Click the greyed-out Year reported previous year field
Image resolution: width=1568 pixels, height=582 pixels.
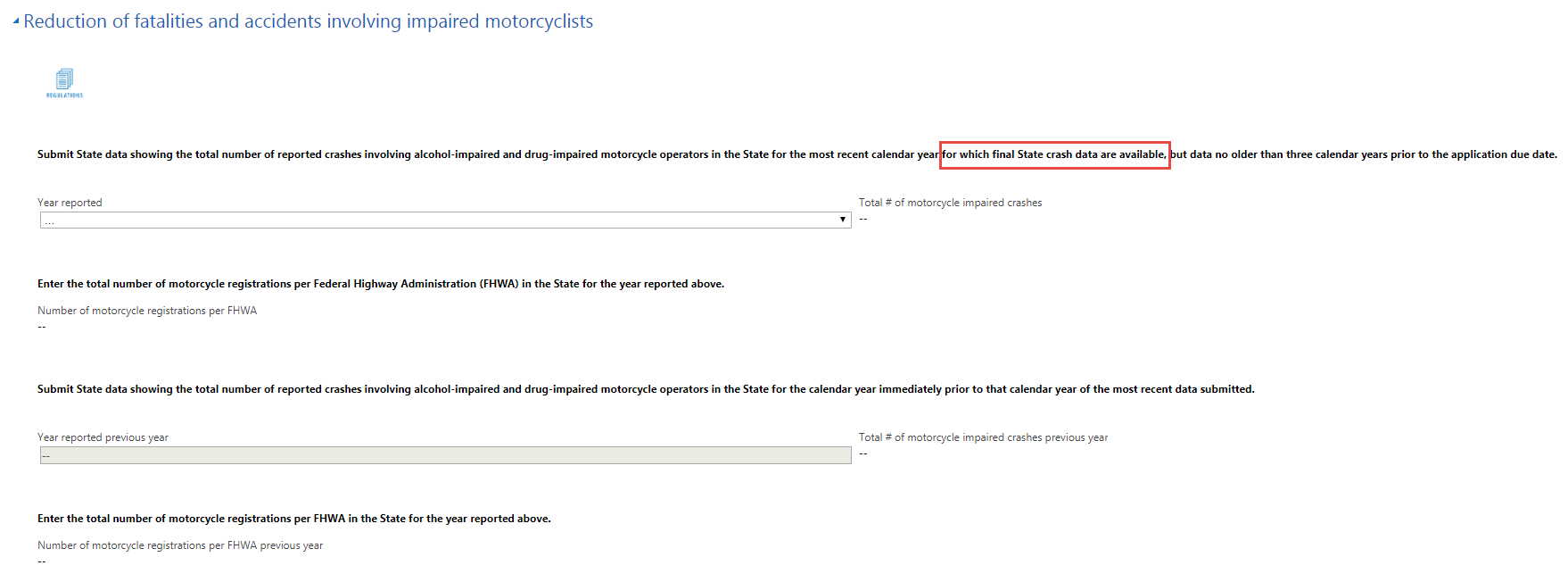(x=445, y=455)
